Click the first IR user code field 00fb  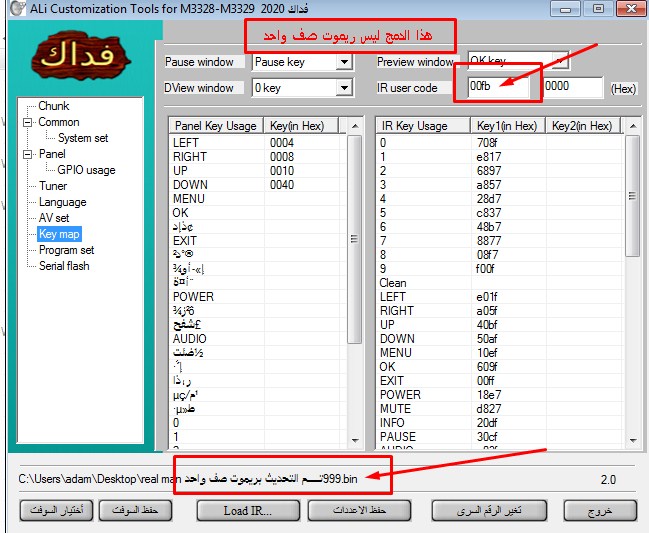pos(498,86)
